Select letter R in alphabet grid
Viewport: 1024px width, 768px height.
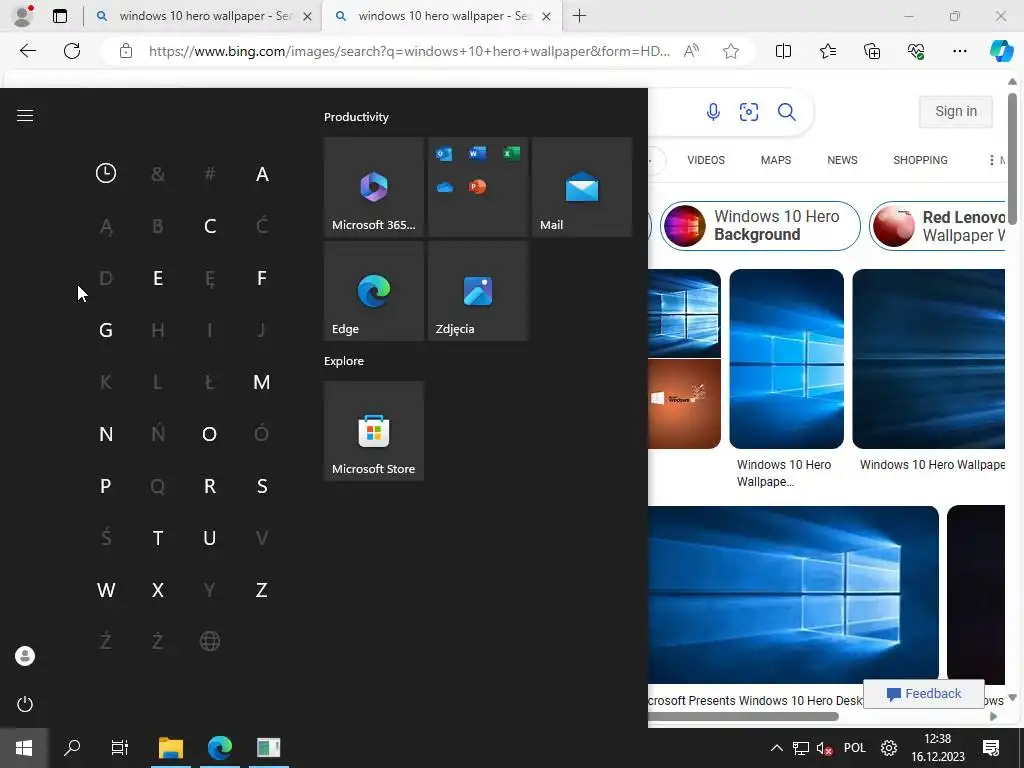click(210, 486)
